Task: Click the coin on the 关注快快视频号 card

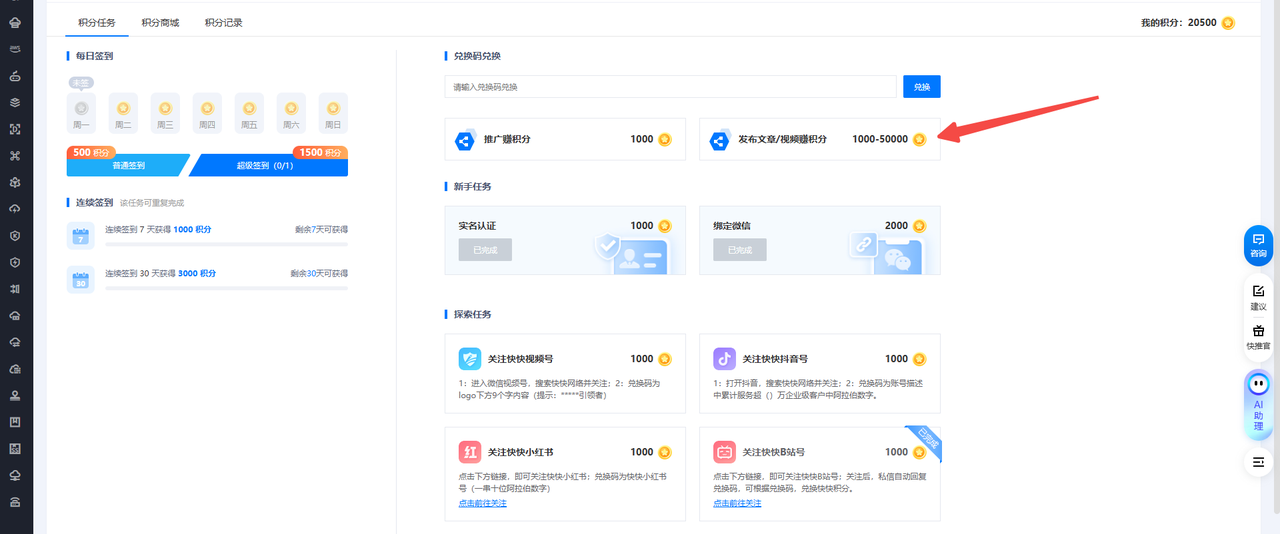Action: (x=665, y=358)
